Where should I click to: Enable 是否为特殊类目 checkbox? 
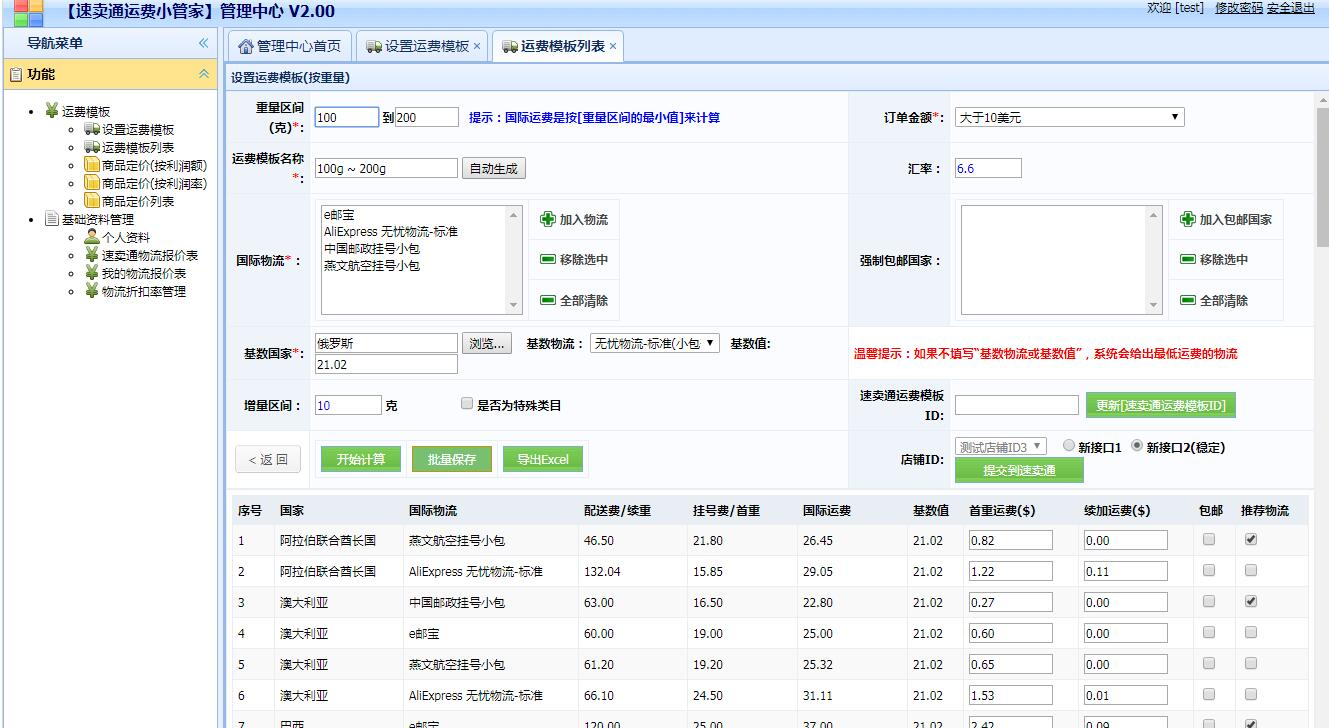click(466, 402)
